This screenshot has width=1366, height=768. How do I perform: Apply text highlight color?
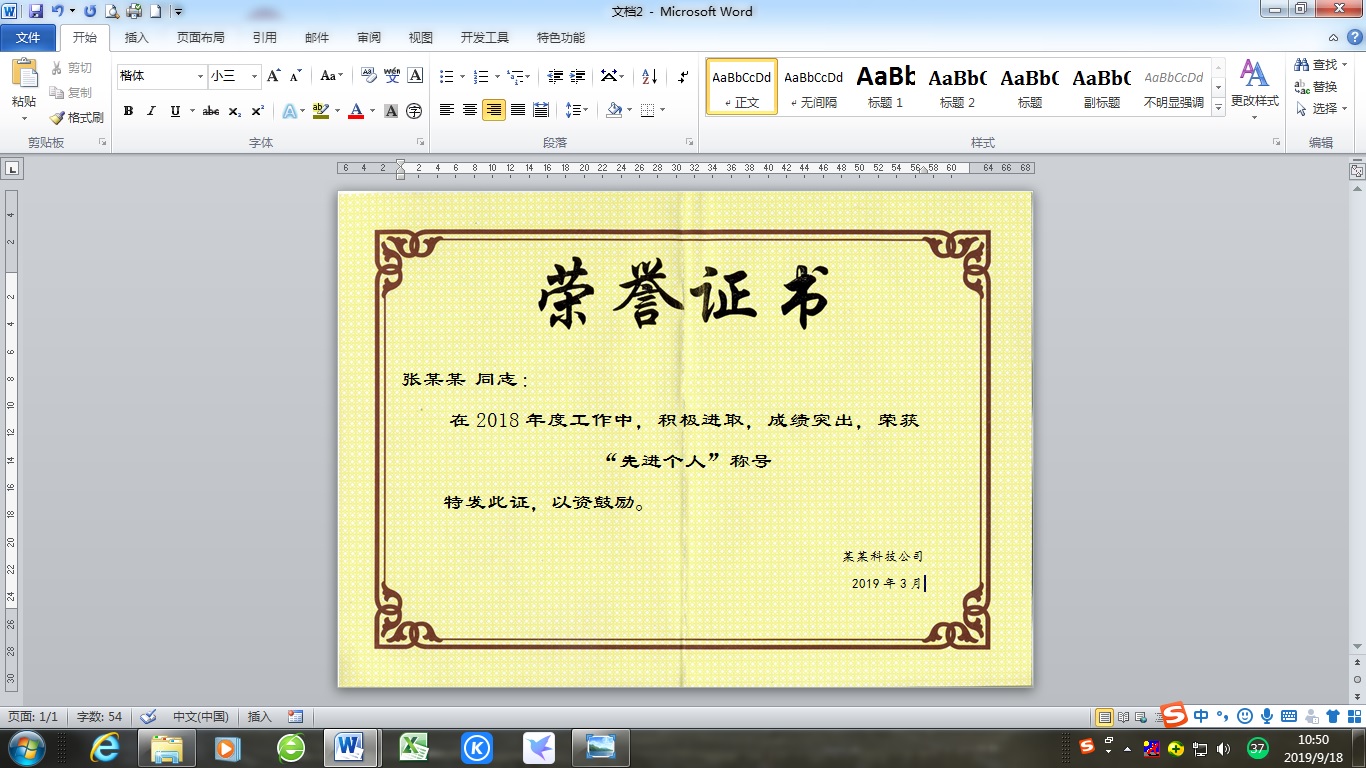coord(319,111)
